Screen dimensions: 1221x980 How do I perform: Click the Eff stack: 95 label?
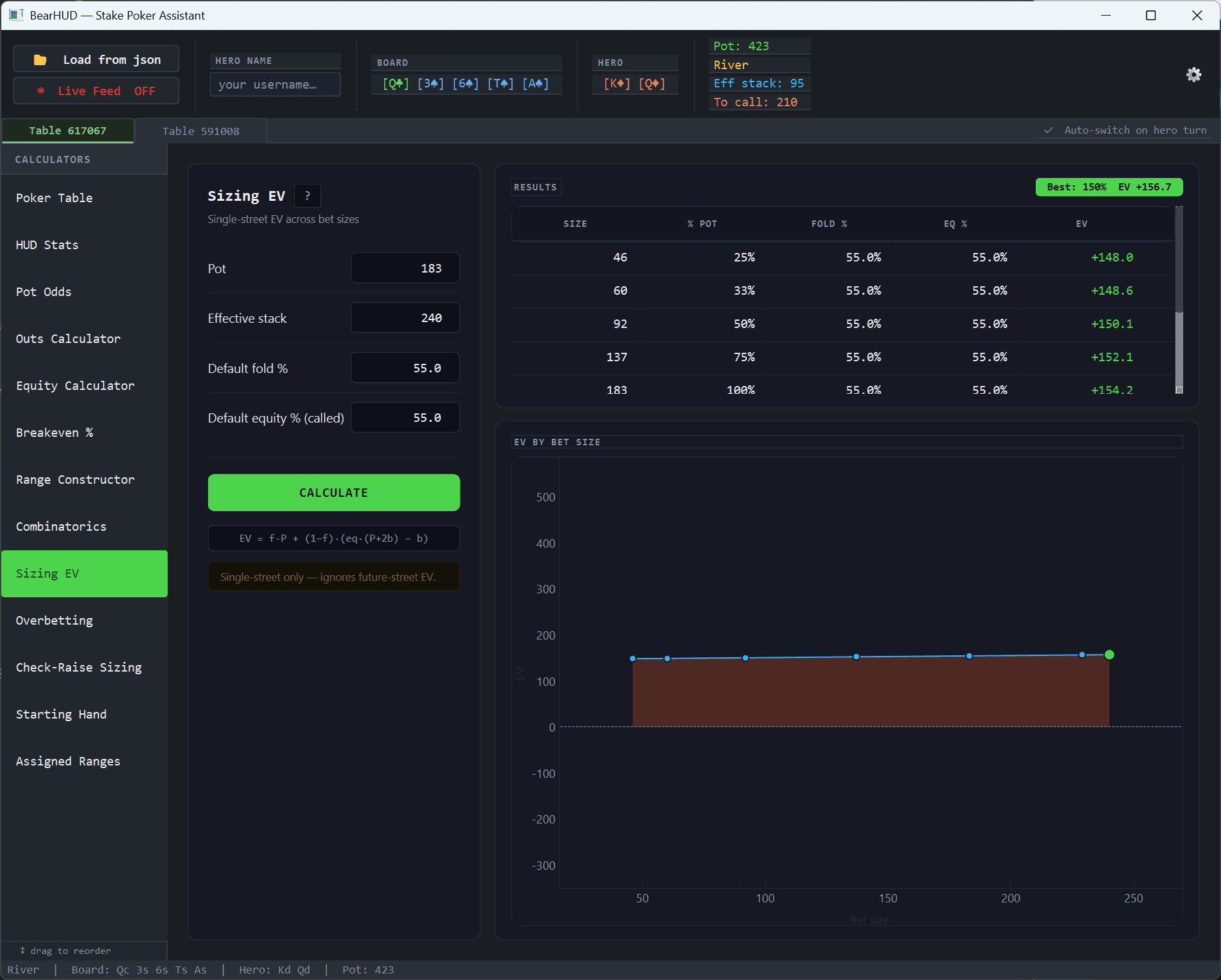(759, 83)
